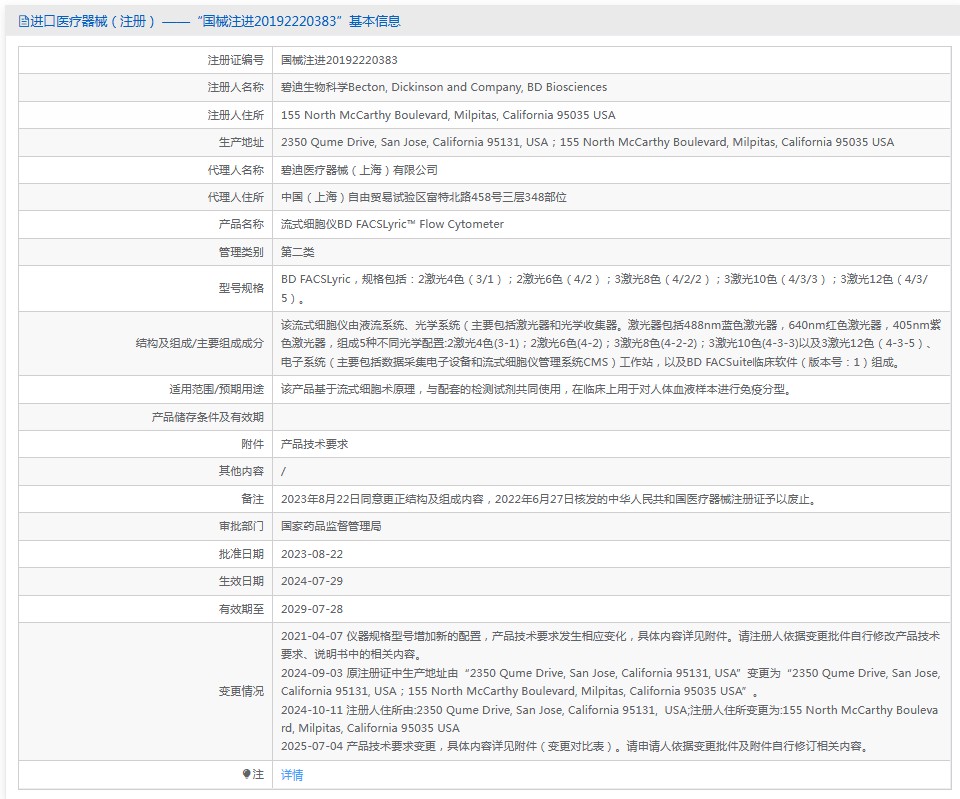The height and width of the screenshot is (799, 960).
Task: Select attachment value 产品技术要求
Action: [314, 444]
